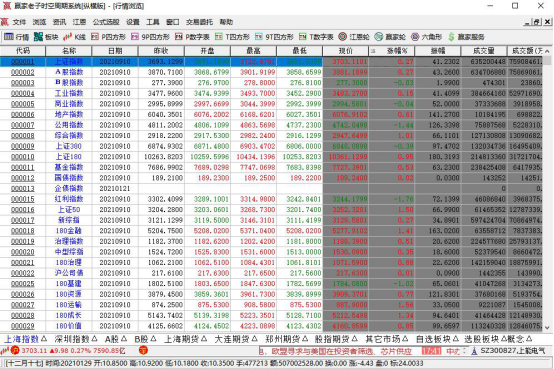Screen dimensions: 554x369
Task: Open 赢家服务 dollar-sign service
Action: click(466, 37)
